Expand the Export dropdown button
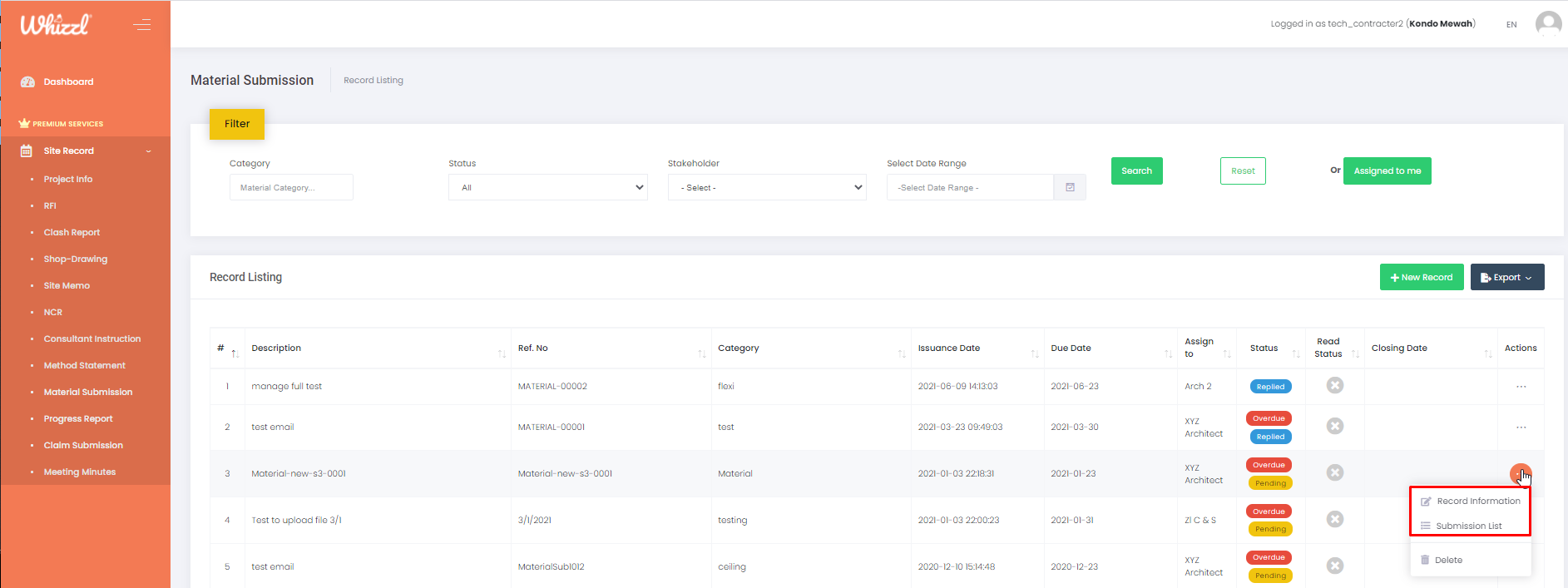Image resolution: width=1568 pixels, height=588 pixels. click(1506, 277)
